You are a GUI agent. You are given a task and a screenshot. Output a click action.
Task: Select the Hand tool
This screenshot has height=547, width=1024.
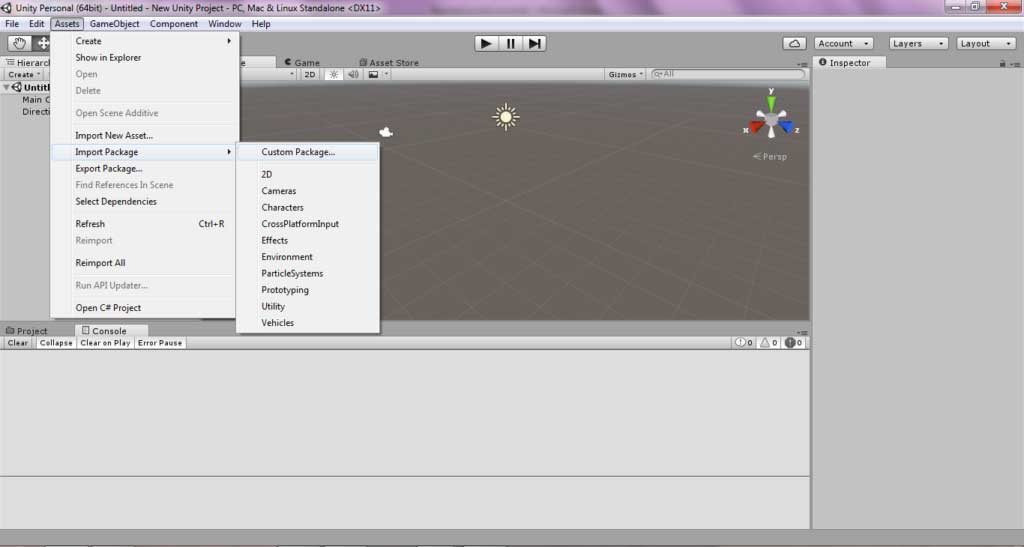pos(19,44)
